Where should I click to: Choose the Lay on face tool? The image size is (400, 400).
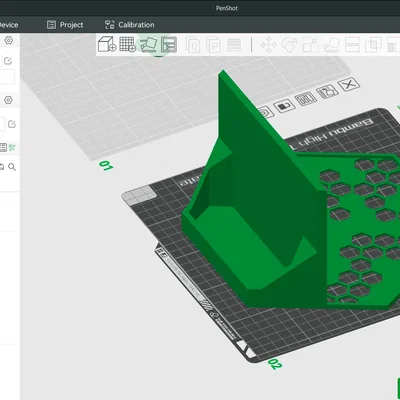click(331, 45)
